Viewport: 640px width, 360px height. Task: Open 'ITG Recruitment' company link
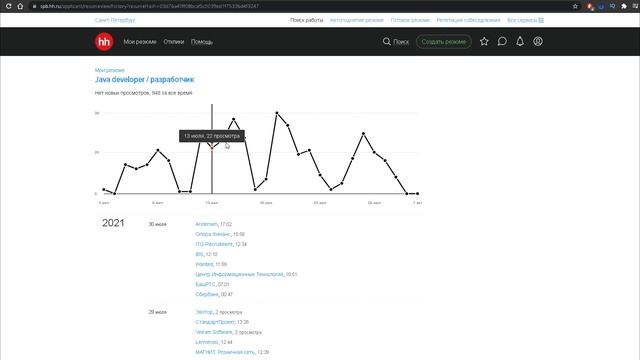pyautogui.click(x=214, y=244)
